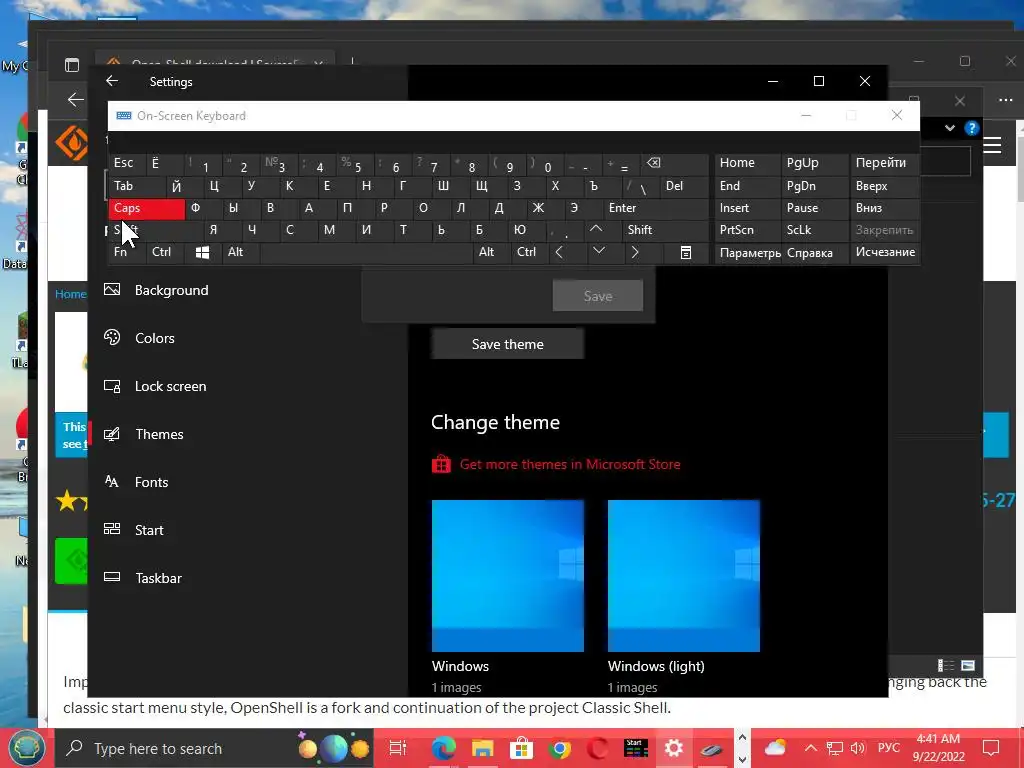Toggle the left Ctrl key
Screen dimensions: 1024x768
click(x=165, y=252)
